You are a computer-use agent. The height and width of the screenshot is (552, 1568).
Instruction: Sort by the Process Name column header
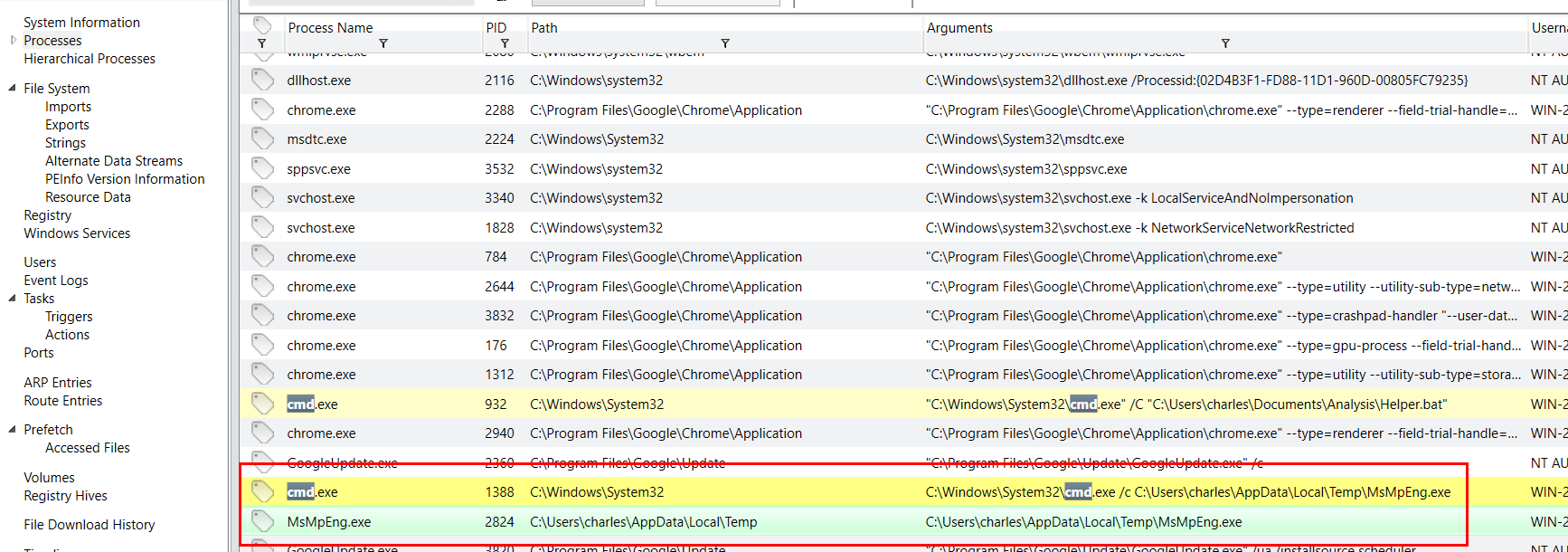tap(330, 28)
